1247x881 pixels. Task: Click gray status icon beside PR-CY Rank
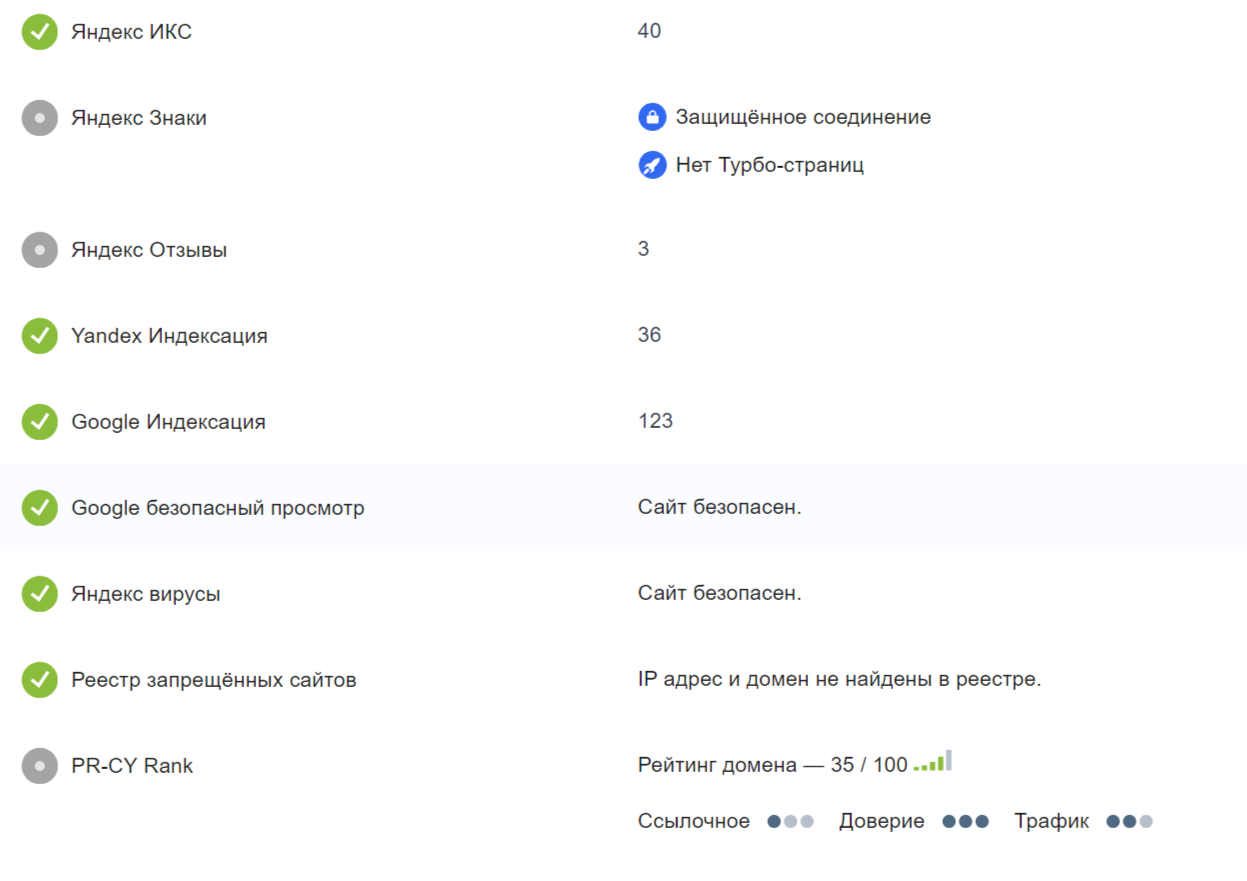pos(40,766)
